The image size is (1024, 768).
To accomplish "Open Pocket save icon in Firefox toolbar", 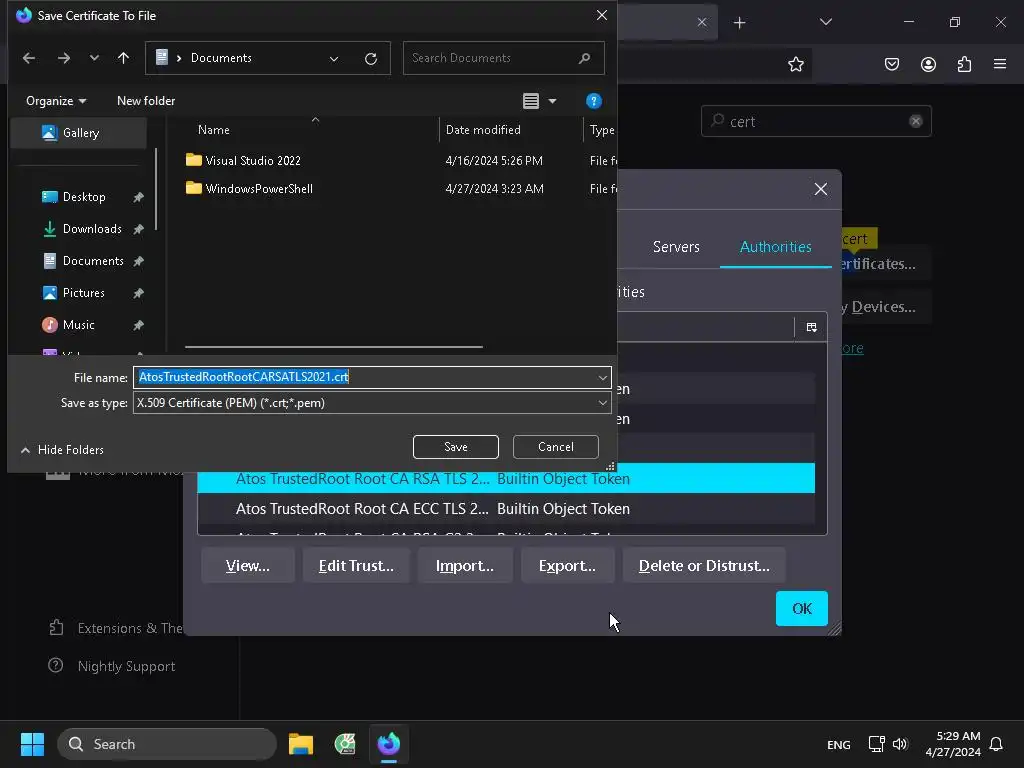I will point(891,64).
